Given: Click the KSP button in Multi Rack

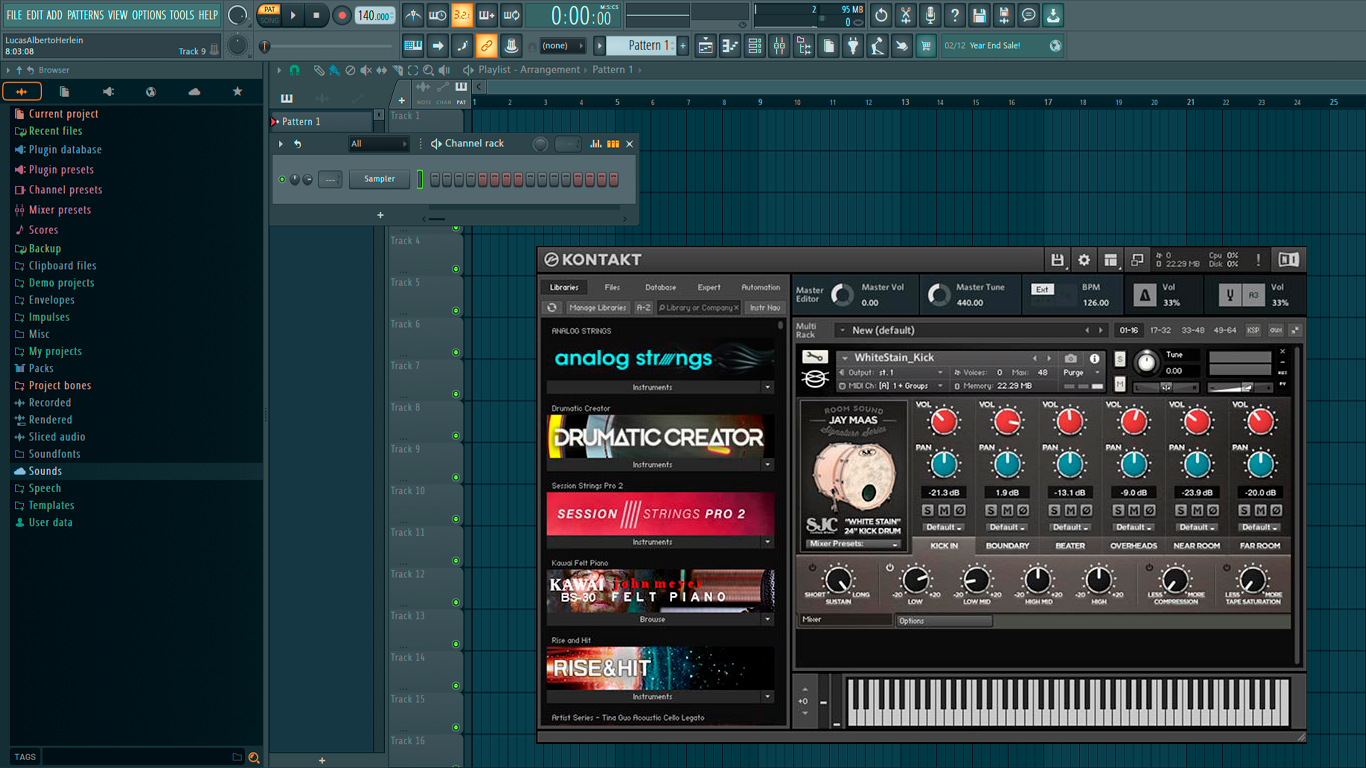Looking at the screenshot, I should pos(1253,330).
